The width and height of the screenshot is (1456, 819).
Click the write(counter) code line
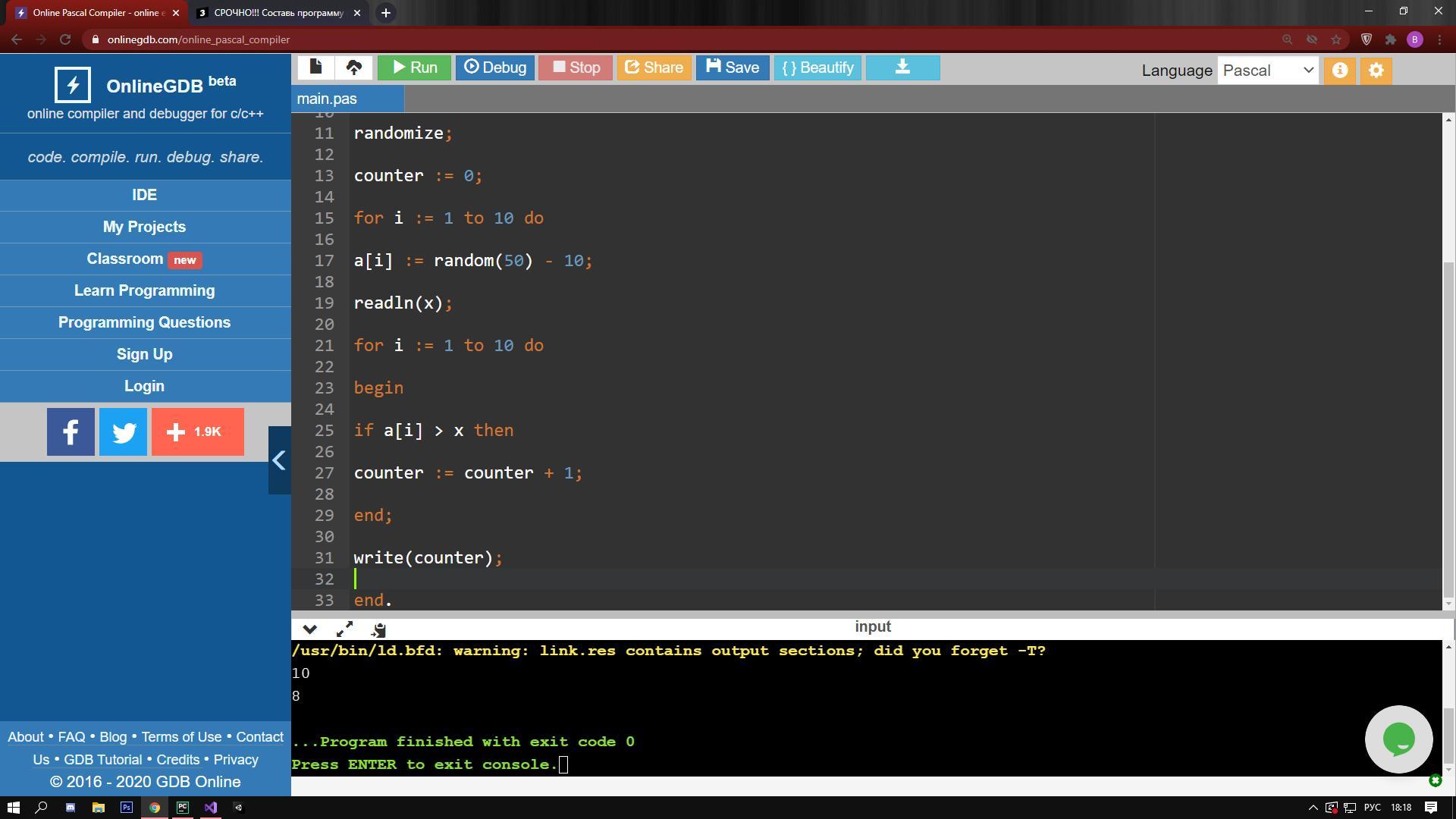pyautogui.click(x=428, y=557)
